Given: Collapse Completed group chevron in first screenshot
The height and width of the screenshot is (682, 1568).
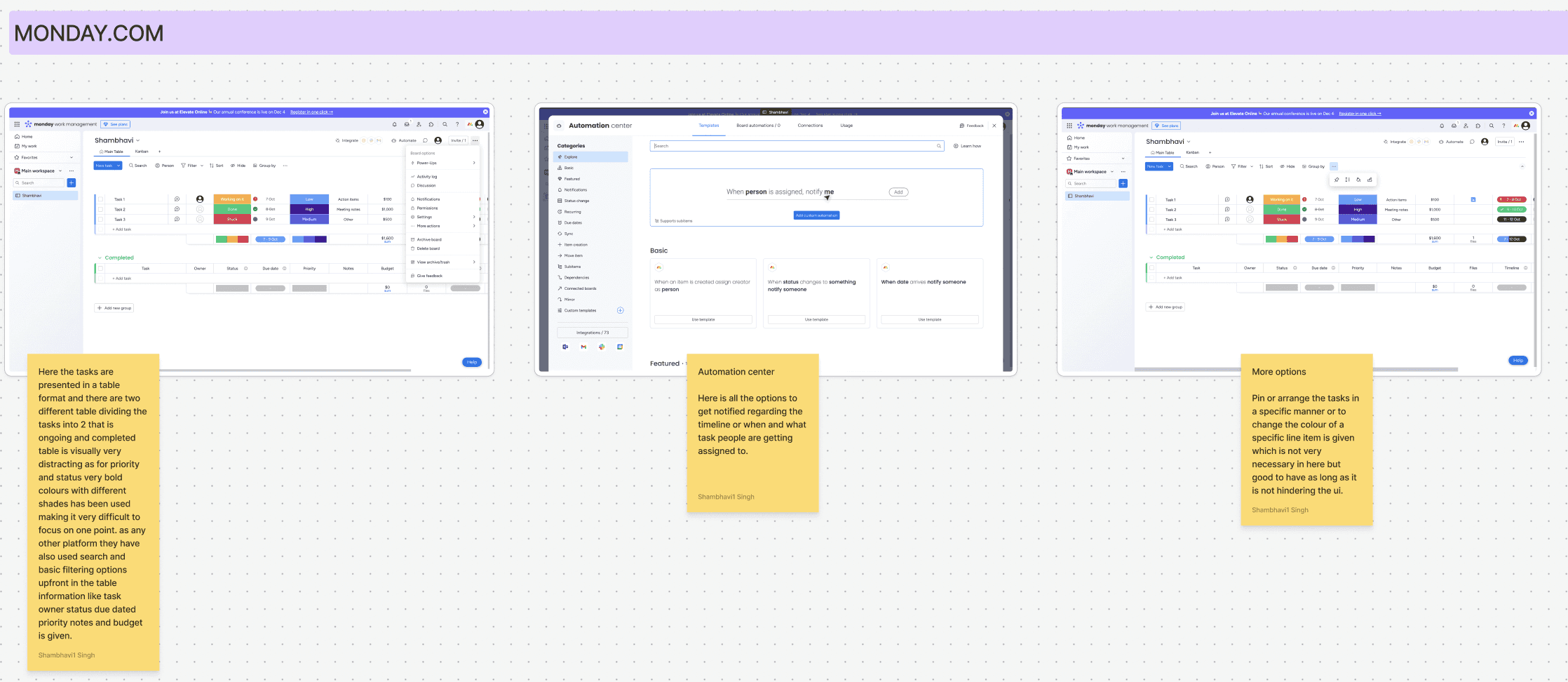Looking at the screenshot, I should [x=100, y=258].
